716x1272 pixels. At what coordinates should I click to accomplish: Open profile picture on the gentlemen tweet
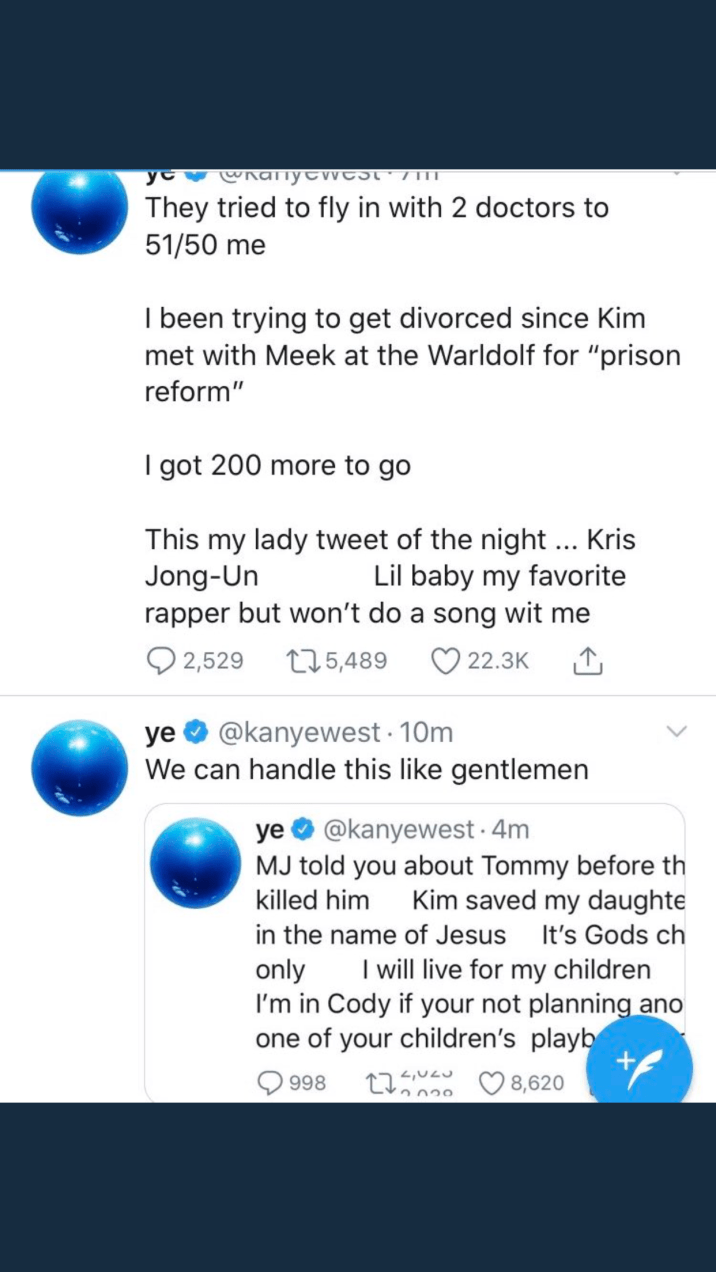coord(81,766)
